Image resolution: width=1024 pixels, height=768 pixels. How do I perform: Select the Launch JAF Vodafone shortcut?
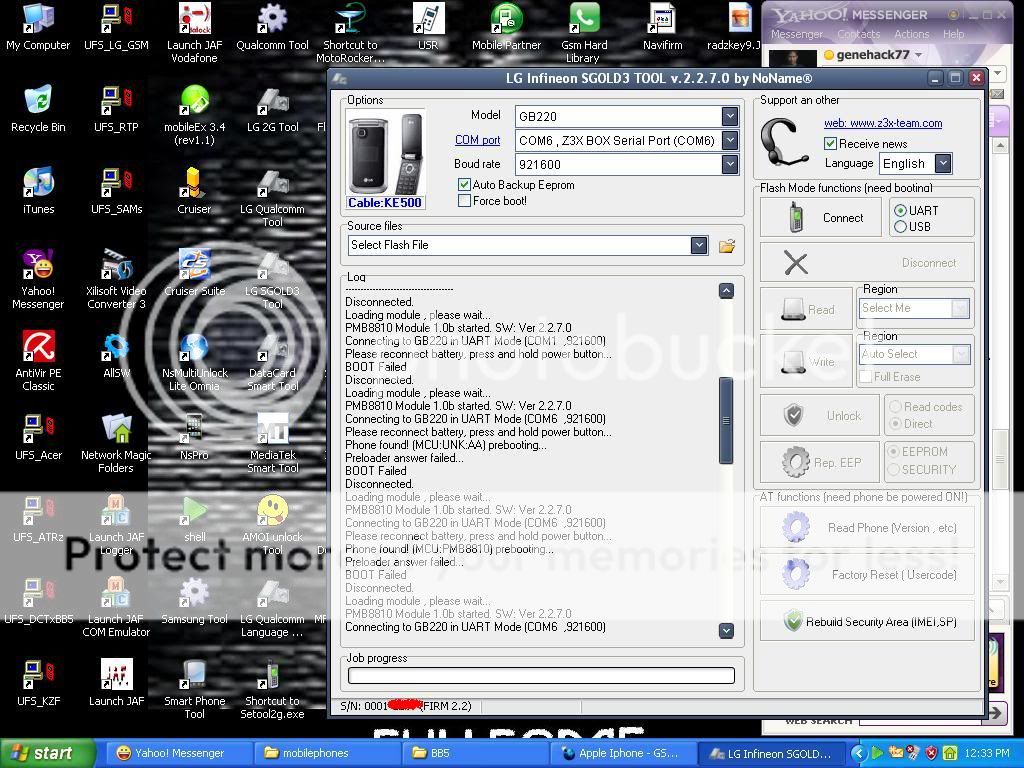coord(194,33)
